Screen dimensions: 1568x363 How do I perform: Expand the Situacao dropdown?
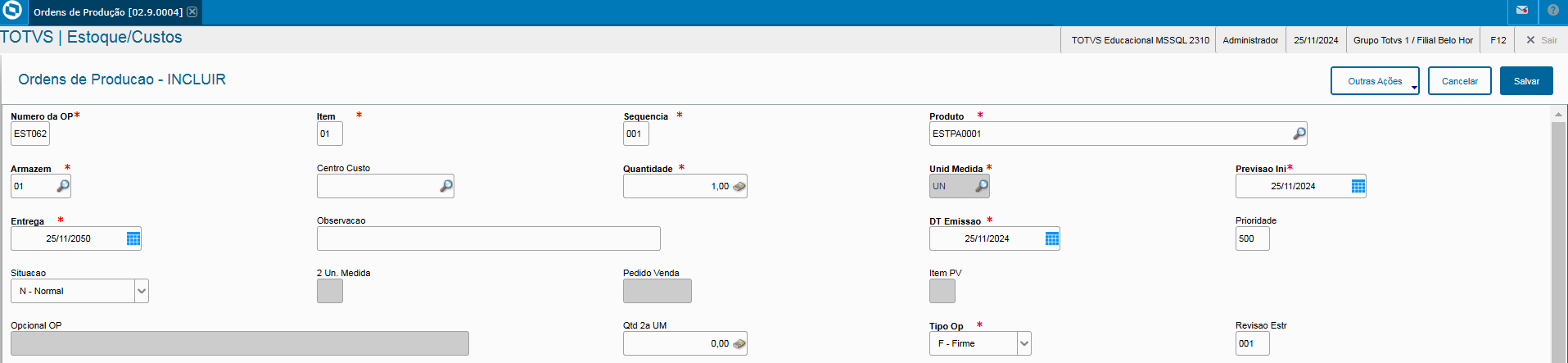pyautogui.click(x=141, y=291)
